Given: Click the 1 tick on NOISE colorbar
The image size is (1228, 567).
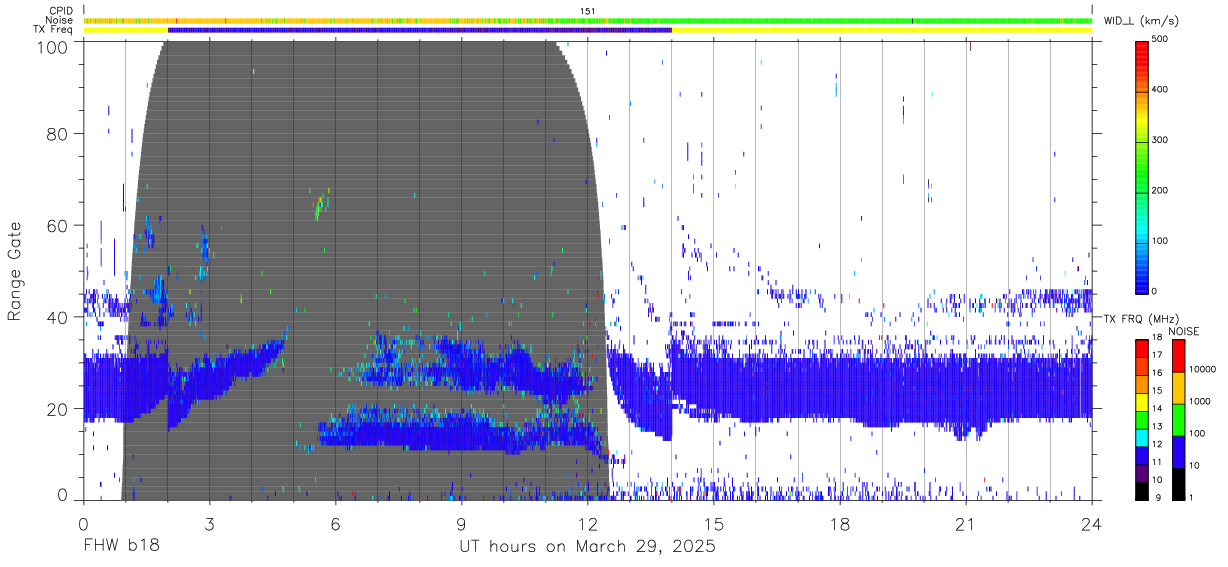Looking at the screenshot, I should coord(1191,497).
